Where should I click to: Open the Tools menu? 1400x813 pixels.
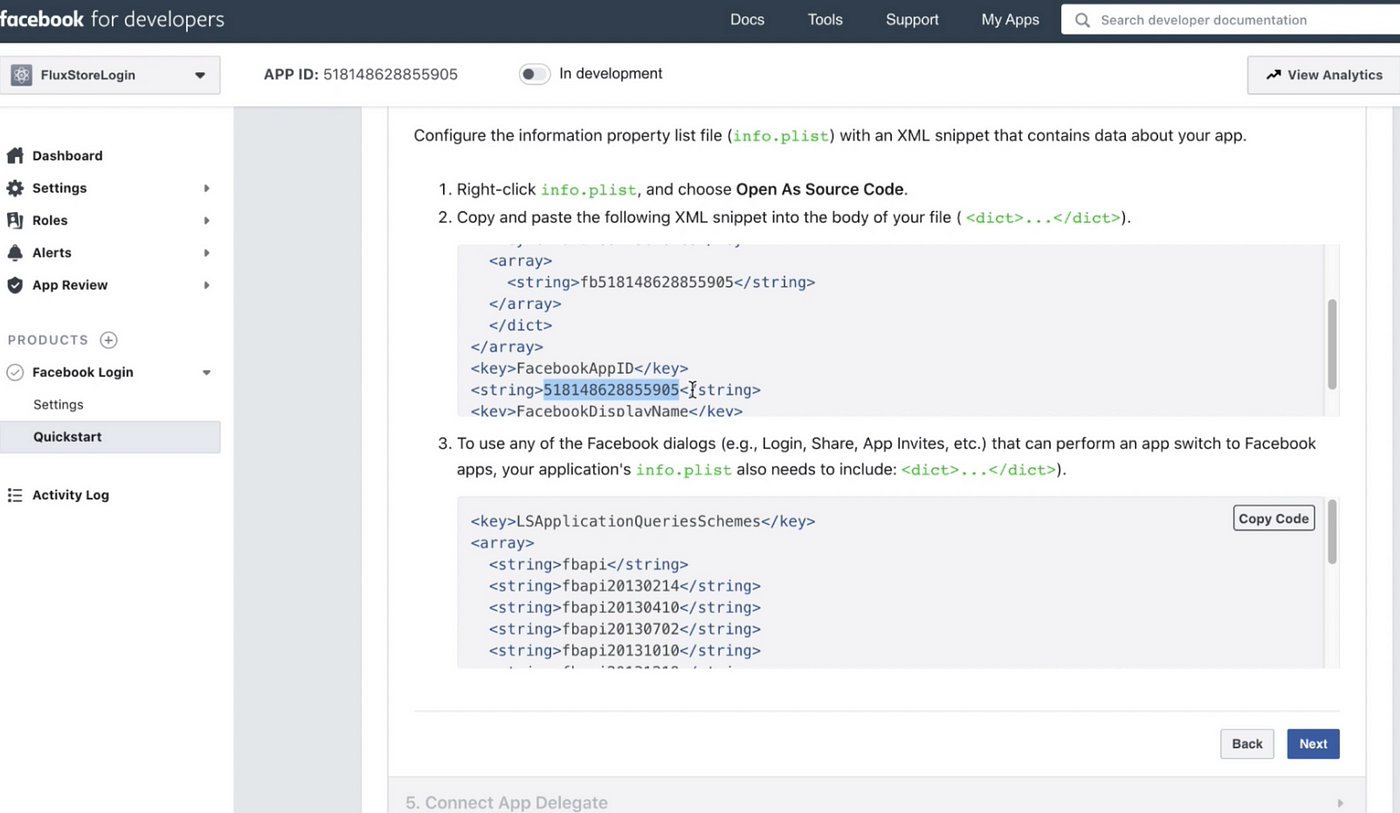pyautogui.click(x=825, y=20)
